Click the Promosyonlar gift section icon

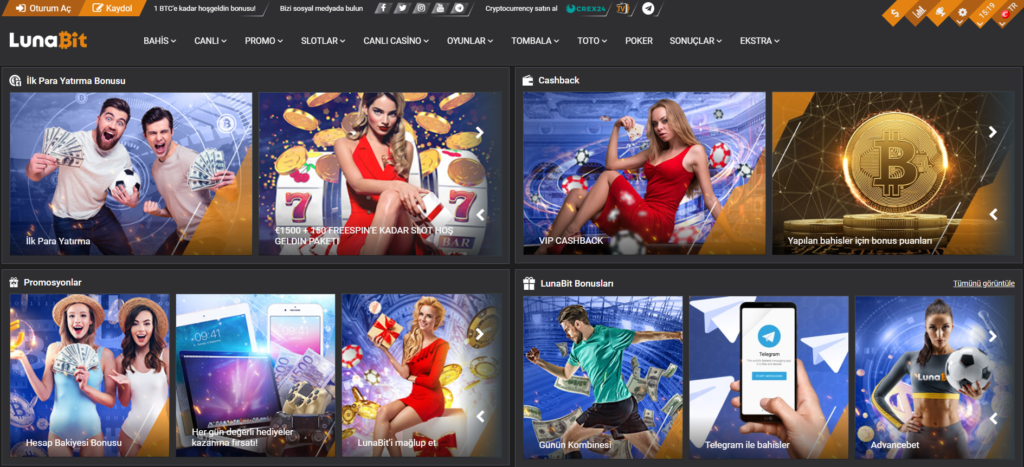(14, 283)
